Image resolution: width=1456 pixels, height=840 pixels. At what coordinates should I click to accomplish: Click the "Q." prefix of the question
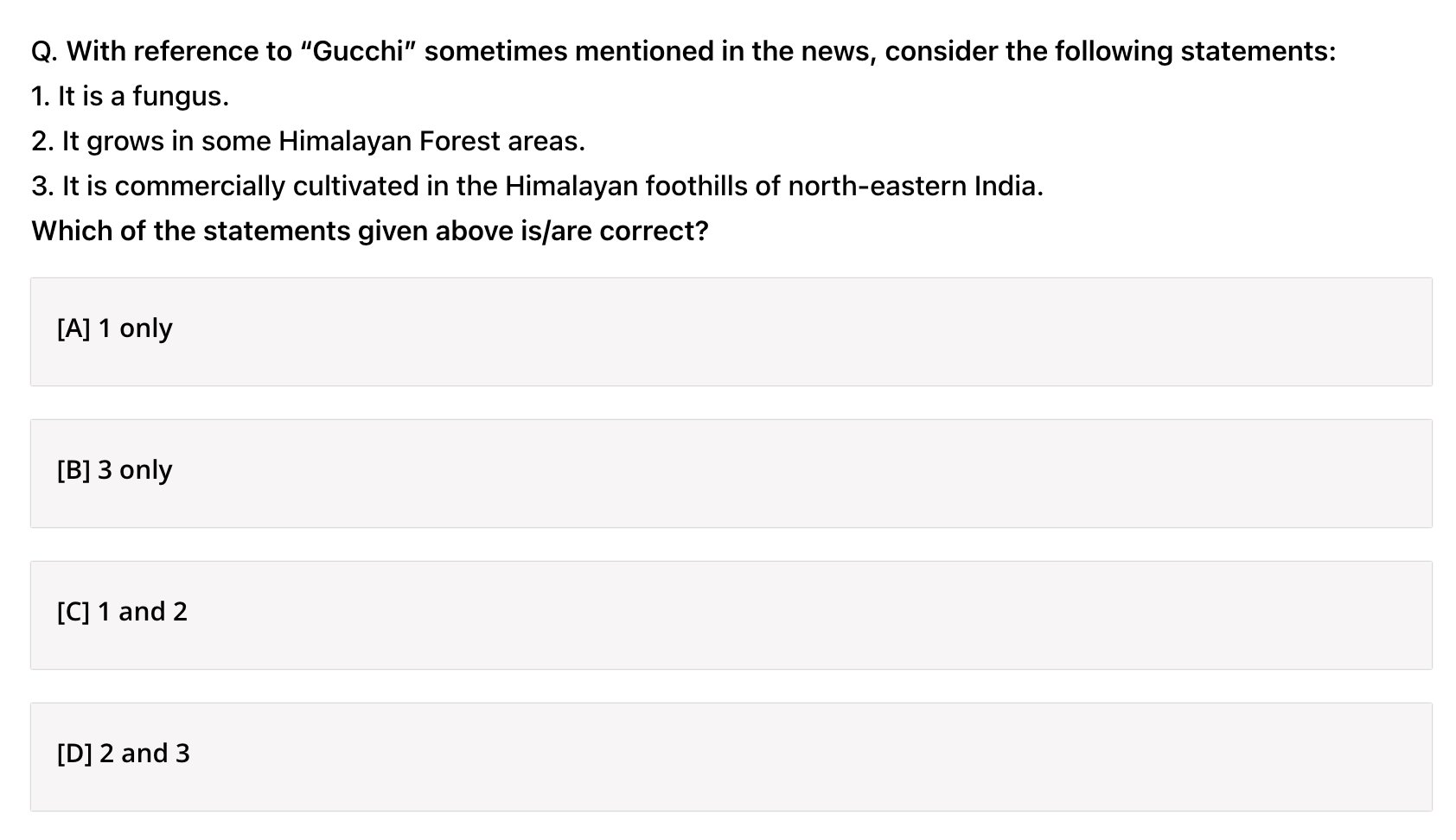click(45, 52)
